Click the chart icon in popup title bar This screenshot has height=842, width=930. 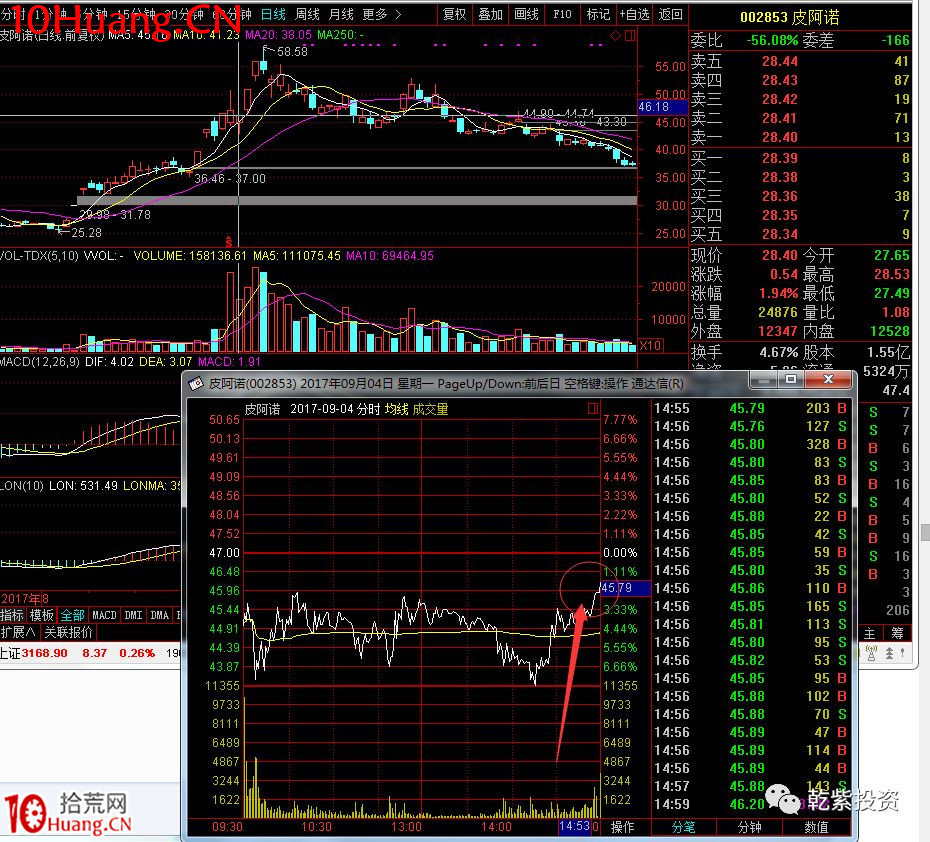click(x=196, y=384)
